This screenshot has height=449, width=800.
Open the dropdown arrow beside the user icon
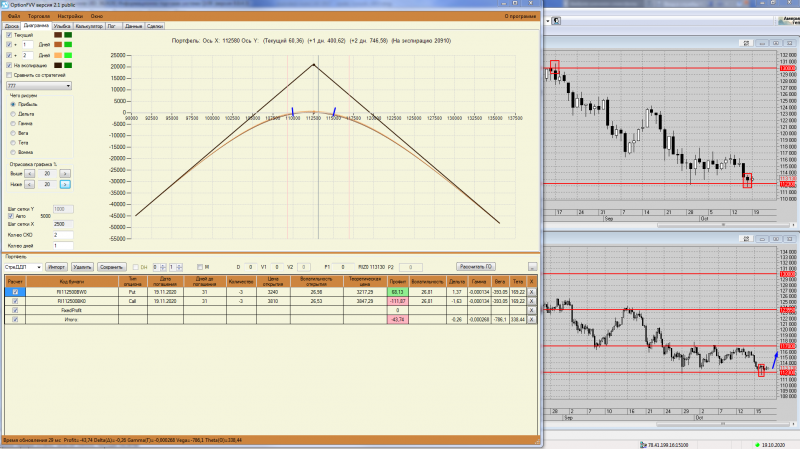[547, 21]
